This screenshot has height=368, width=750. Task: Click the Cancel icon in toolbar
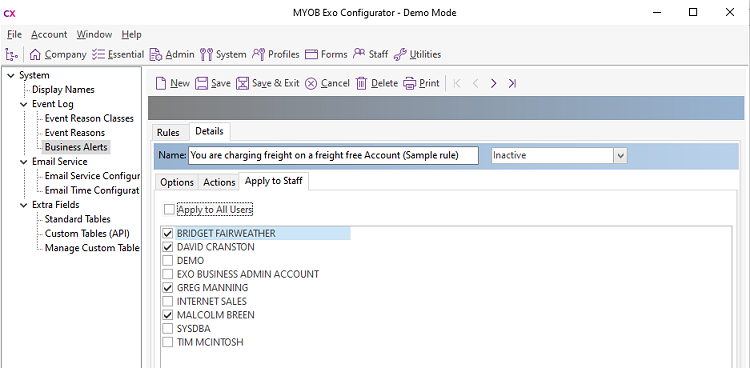(x=311, y=83)
